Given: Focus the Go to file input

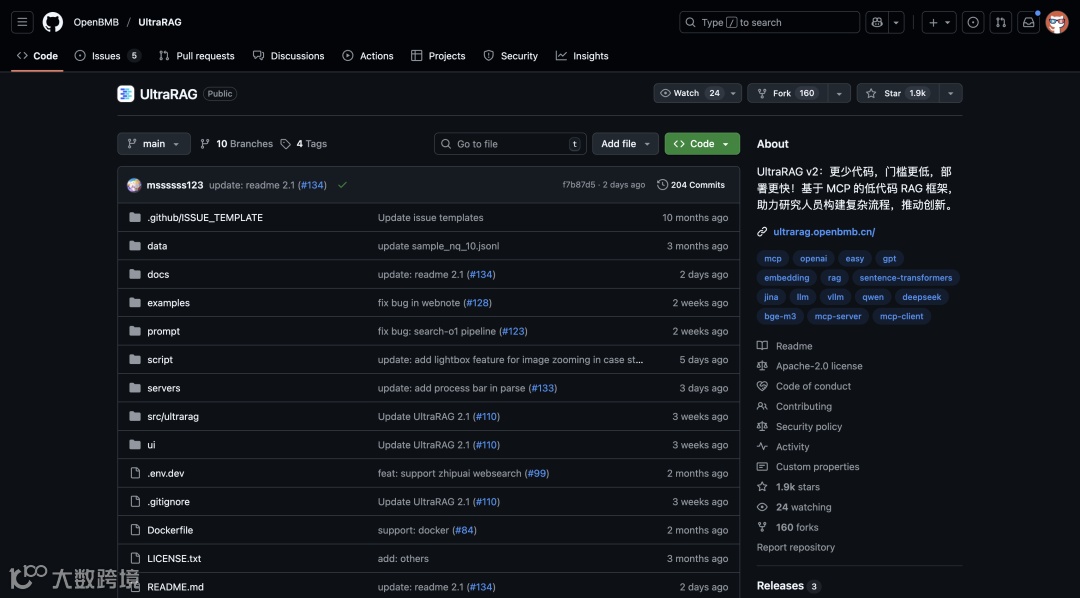Looking at the screenshot, I should point(510,143).
